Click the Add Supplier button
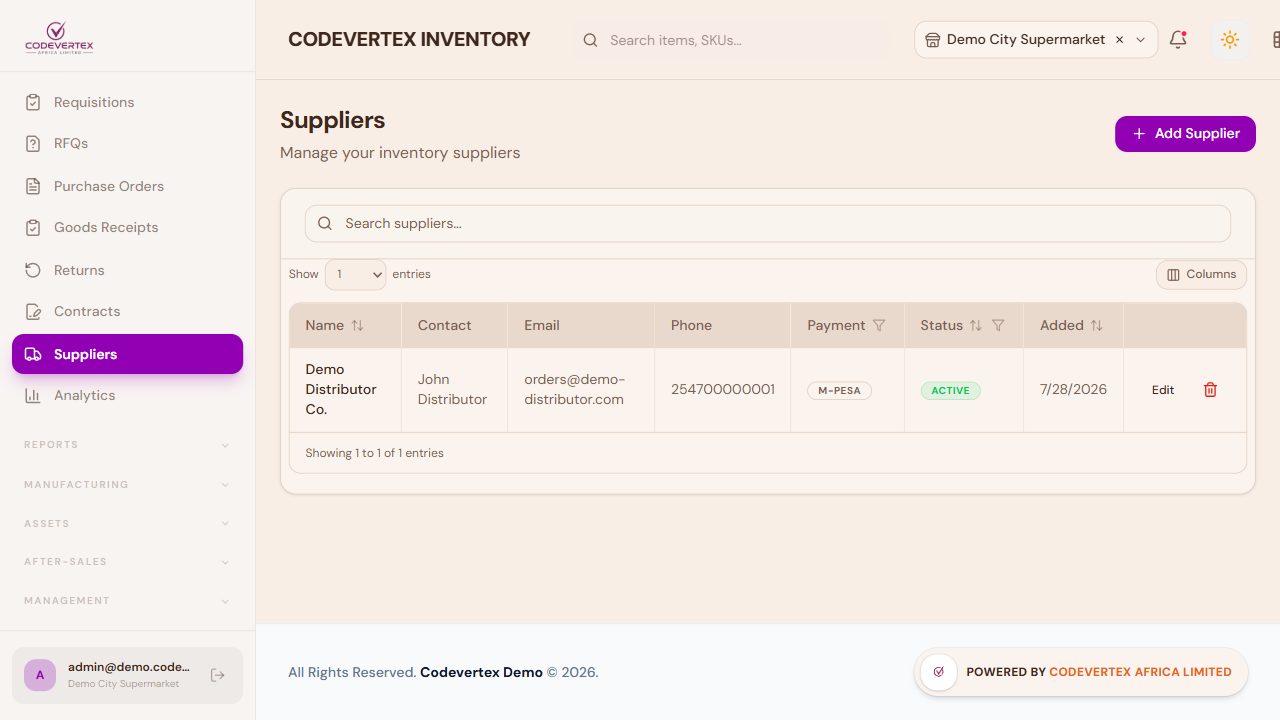This screenshot has height=720, width=1280. tap(1185, 134)
